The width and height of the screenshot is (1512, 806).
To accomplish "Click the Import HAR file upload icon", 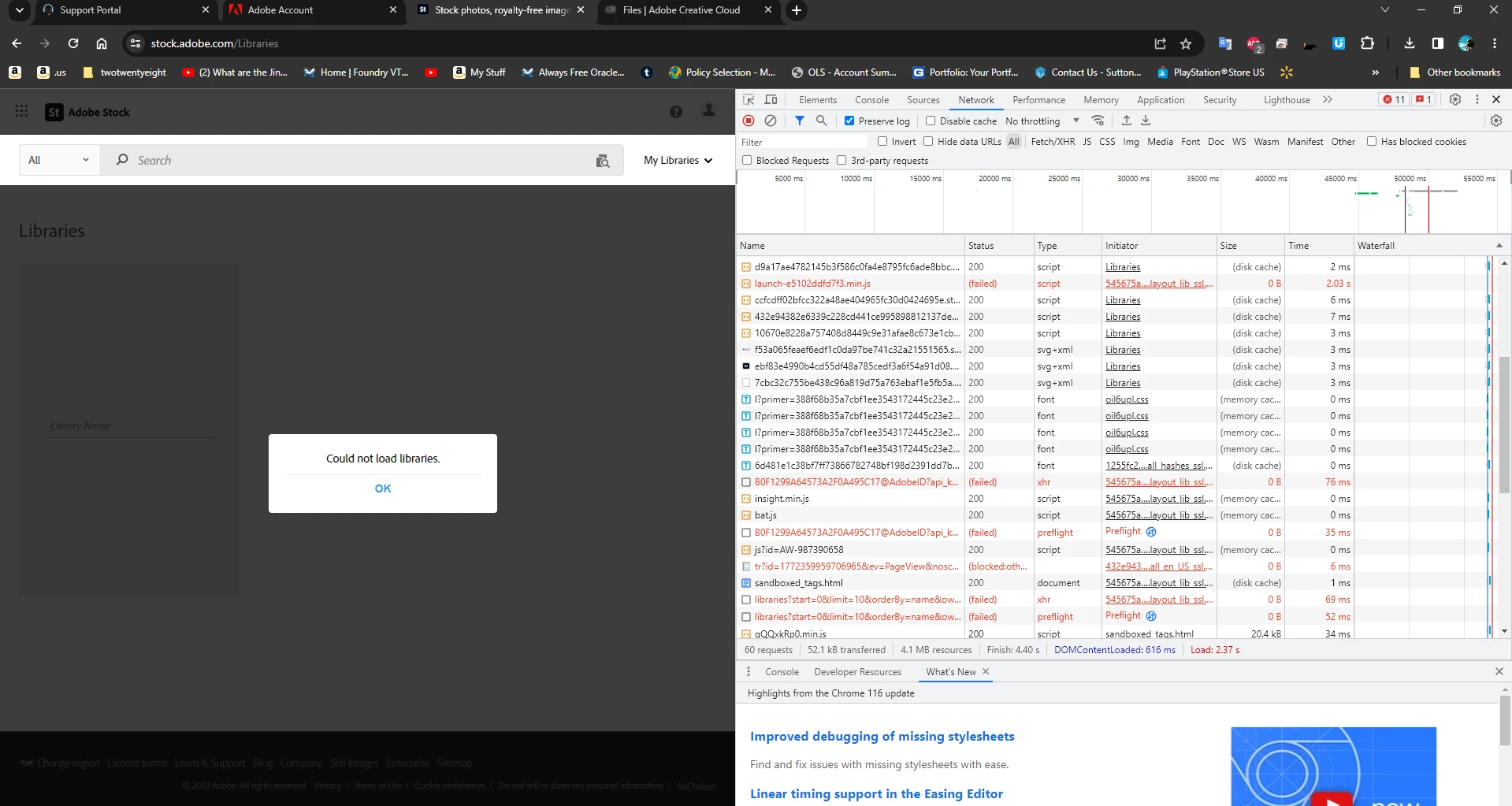I will [1127, 121].
